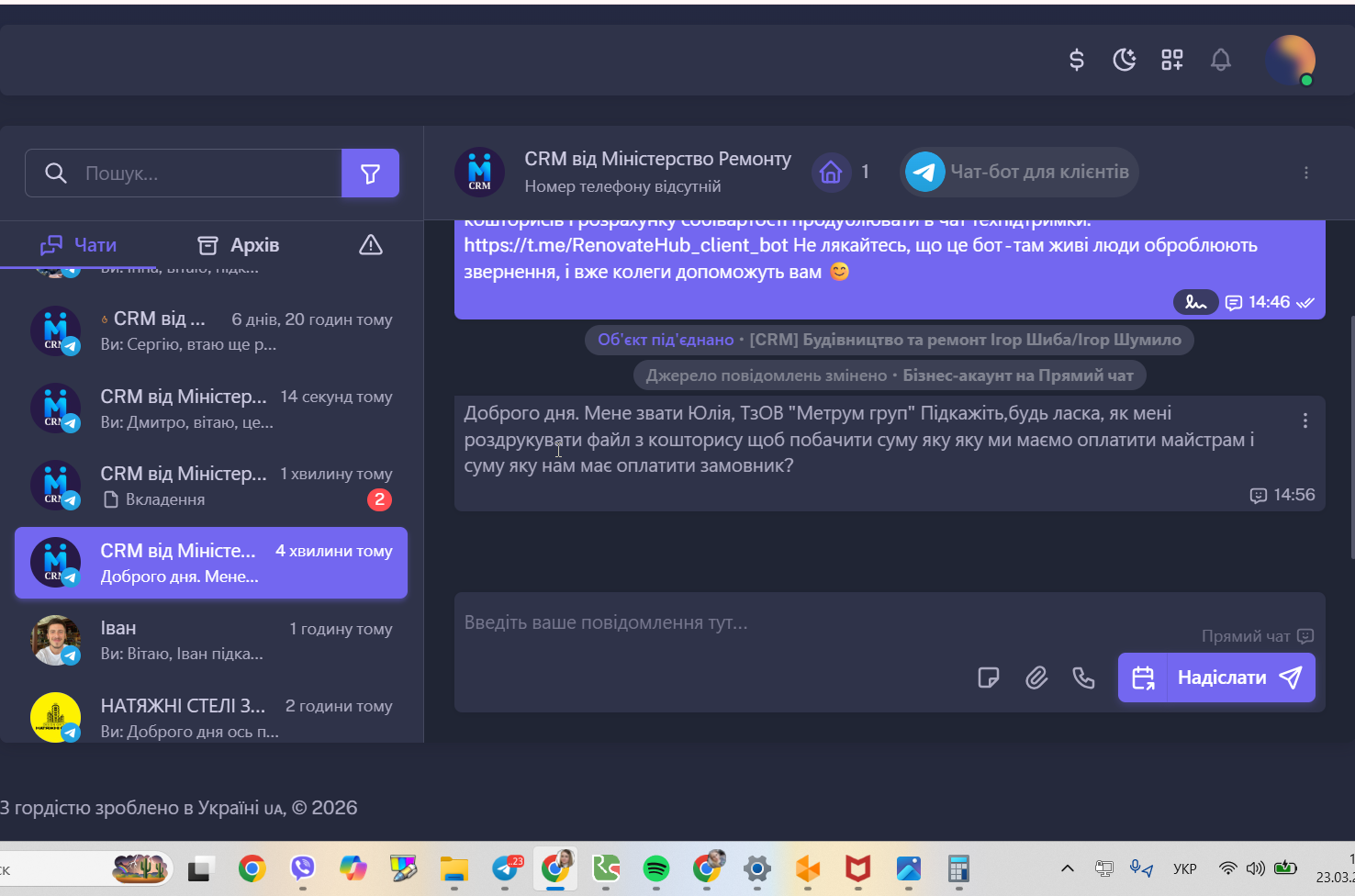1355x896 pixels.
Task: Open the volume speaker tray icon
Action: click(1255, 868)
